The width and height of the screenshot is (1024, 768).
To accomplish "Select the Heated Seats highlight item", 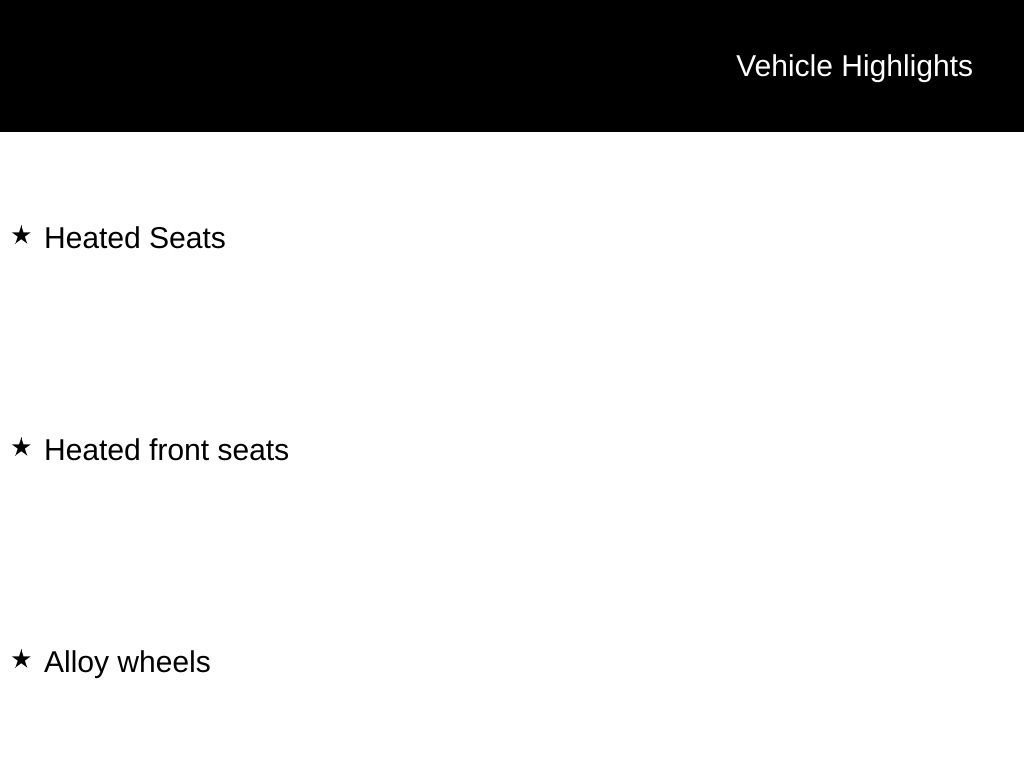I will (x=135, y=238).
